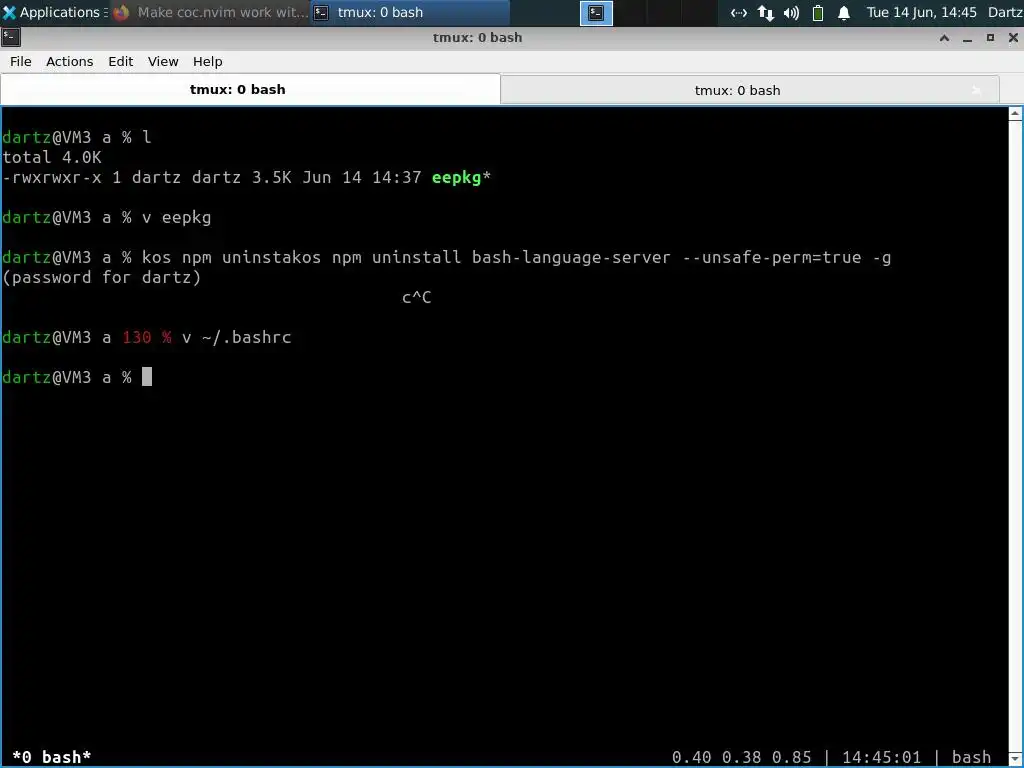Open the Dartz user menu in panel
The height and width of the screenshot is (768, 1024).
1005,12
